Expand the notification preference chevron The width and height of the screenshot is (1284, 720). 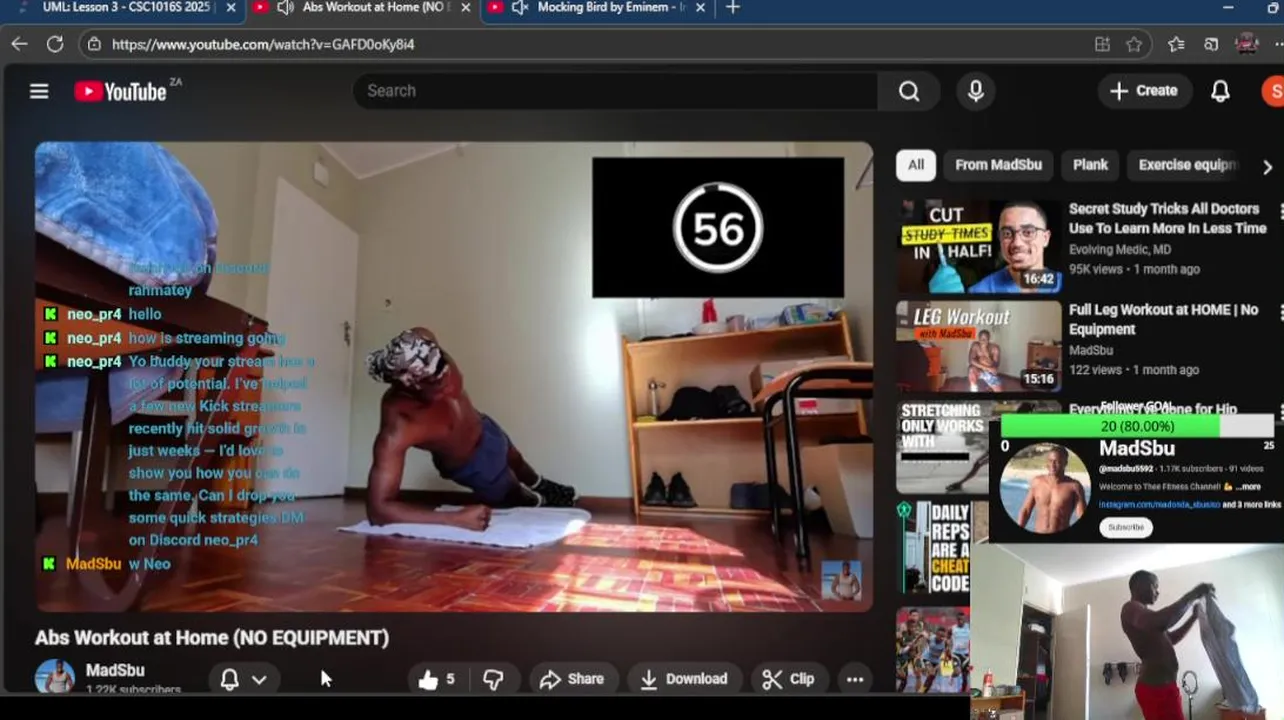(259, 680)
